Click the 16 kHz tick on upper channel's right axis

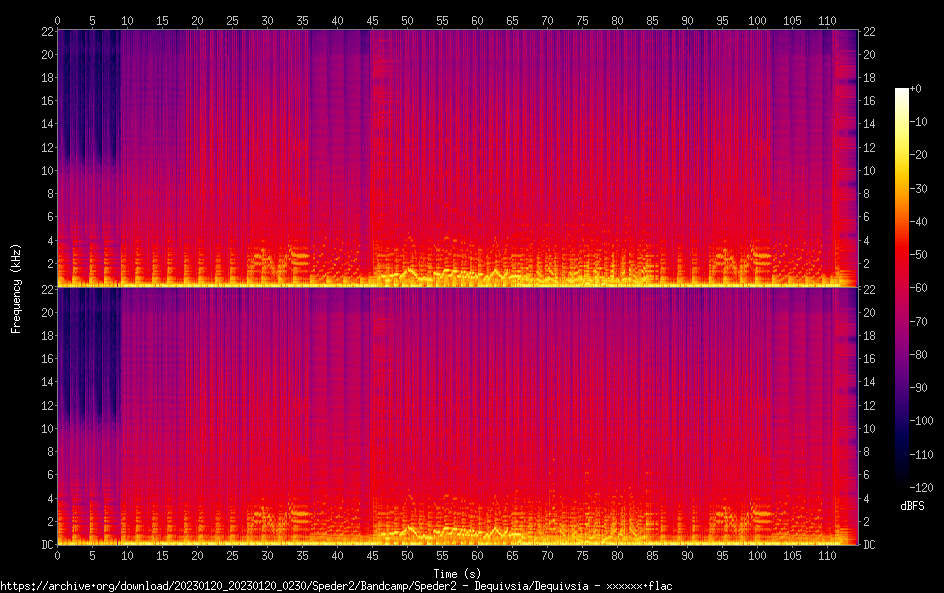tap(870, 101)
